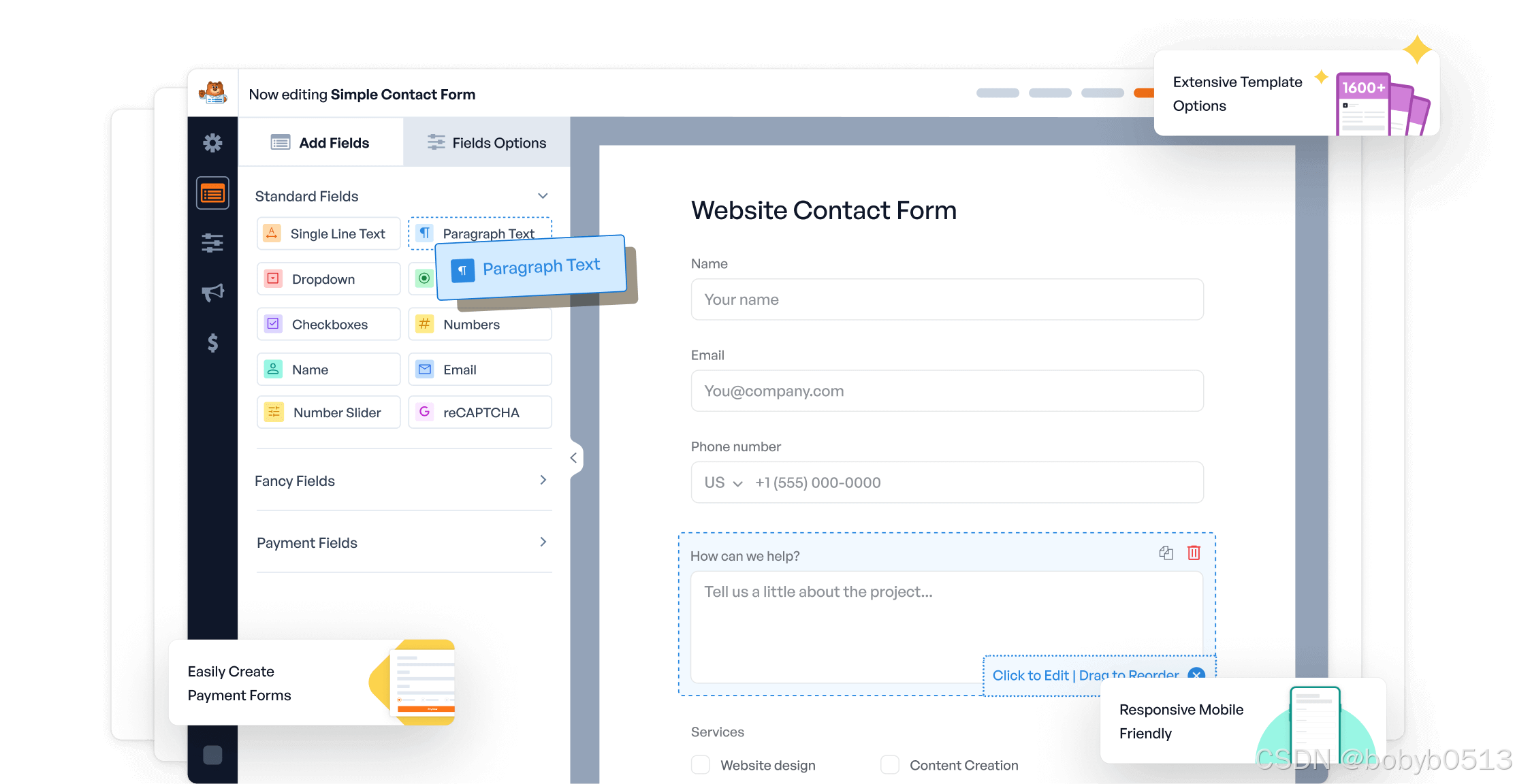Open the payments dollar sidebar icon
Screen dimensions: 1515x784
(212, 342)
